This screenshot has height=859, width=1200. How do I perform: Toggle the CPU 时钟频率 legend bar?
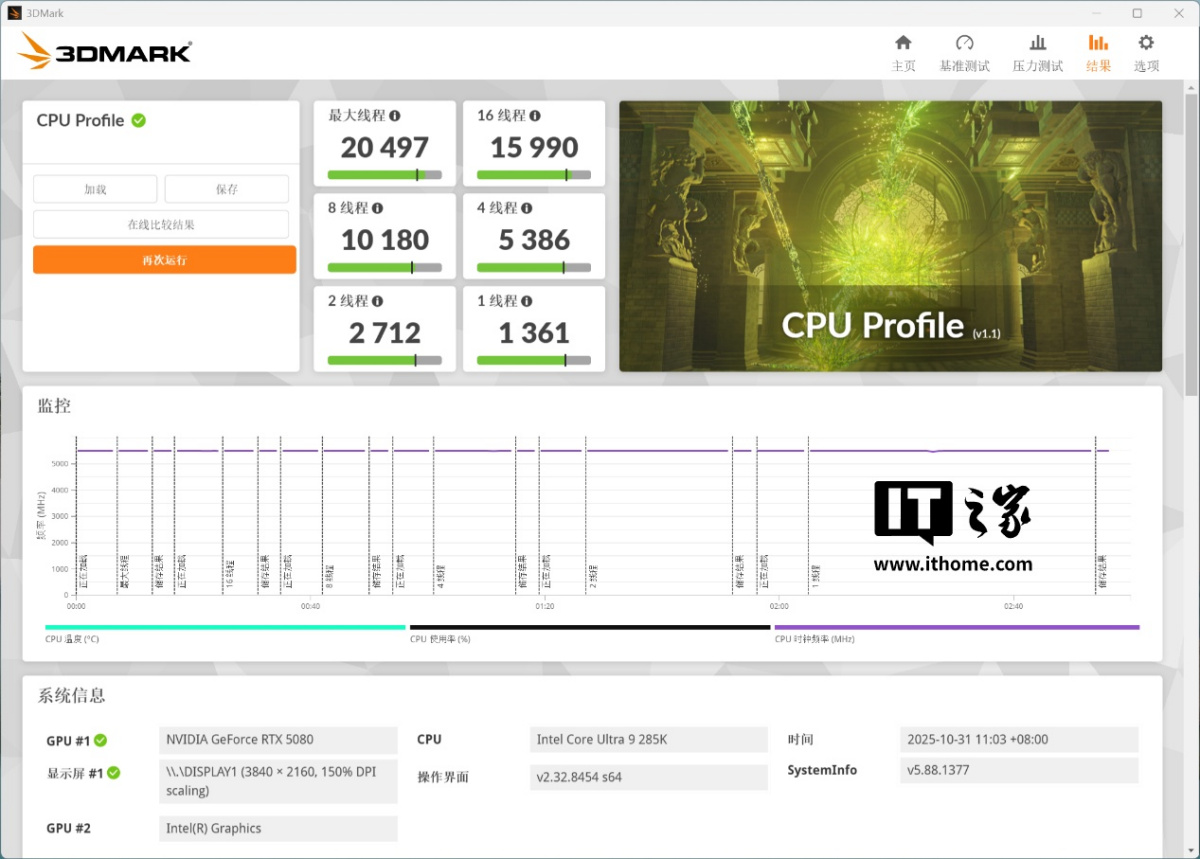(956, 627)
